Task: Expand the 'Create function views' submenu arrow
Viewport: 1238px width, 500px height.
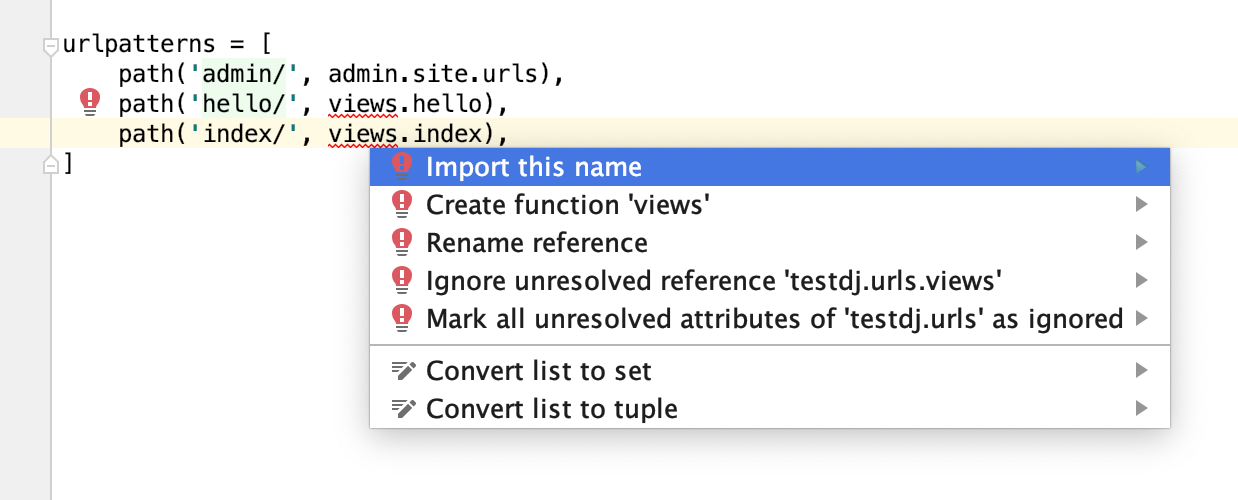Action: coord(1141,205)
